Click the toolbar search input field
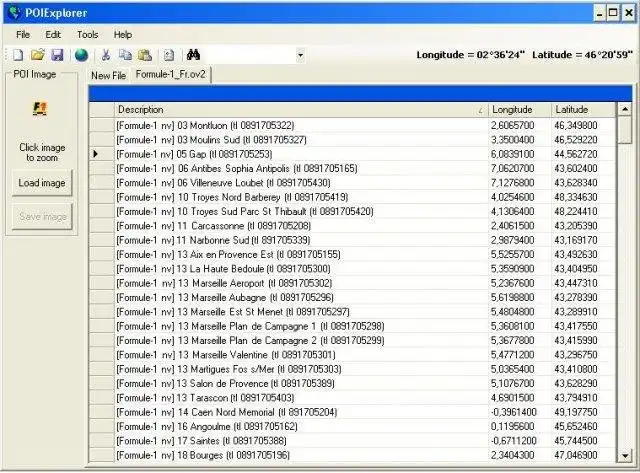 [x=249, y=55]
